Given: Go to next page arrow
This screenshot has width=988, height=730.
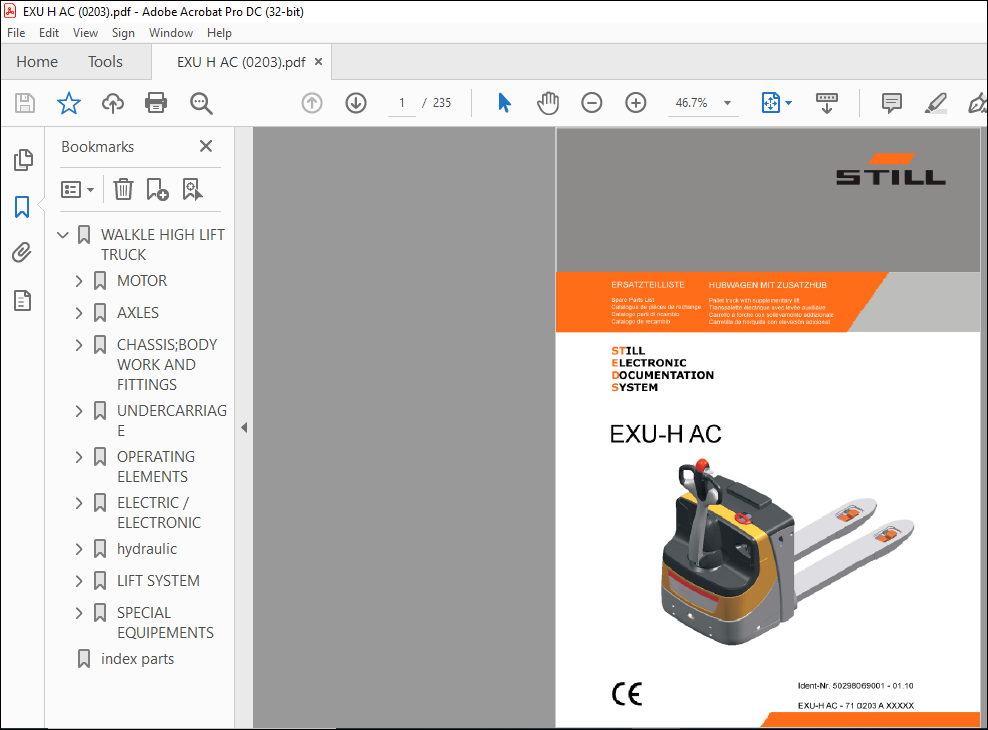Looking at the screenshot, I should (x=356, y=103).
